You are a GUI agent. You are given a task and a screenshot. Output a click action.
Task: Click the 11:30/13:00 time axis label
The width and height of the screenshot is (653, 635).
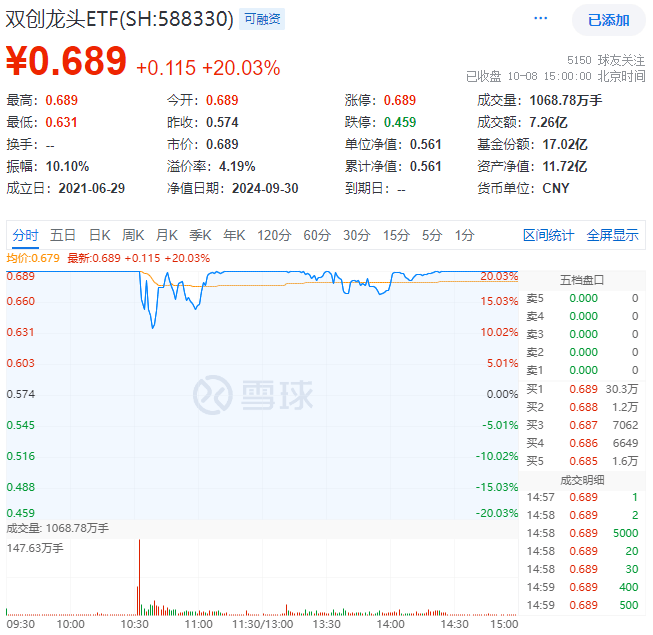(262, 624)
